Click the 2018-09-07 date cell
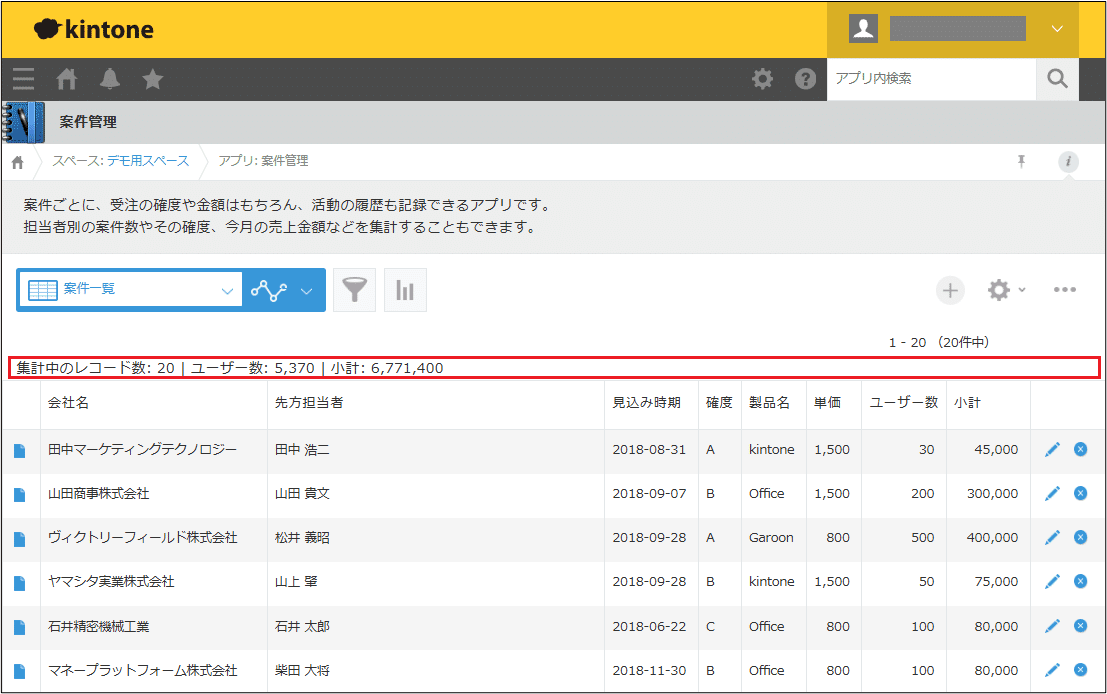 click(649, 493)
